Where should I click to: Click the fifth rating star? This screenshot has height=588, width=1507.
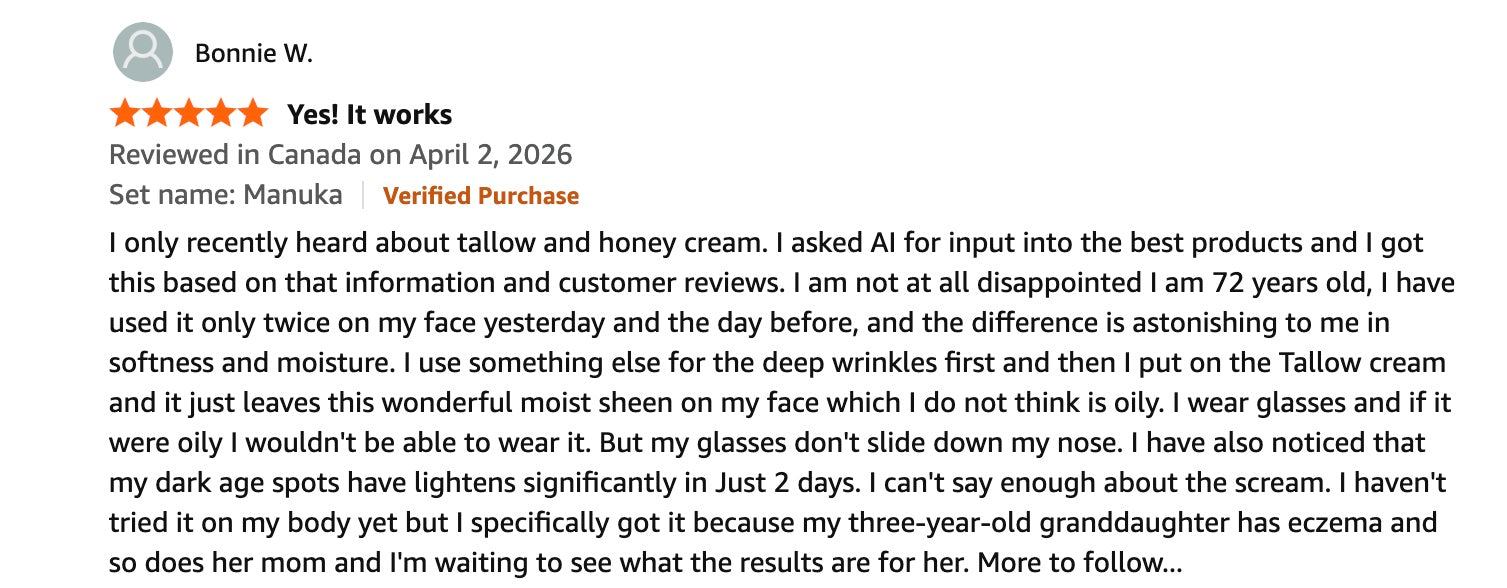click(x=252, y=114)
